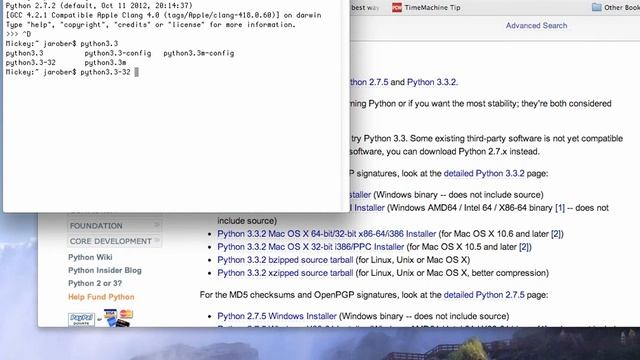Click the PayPal Donate button icon

click(81, 319)
